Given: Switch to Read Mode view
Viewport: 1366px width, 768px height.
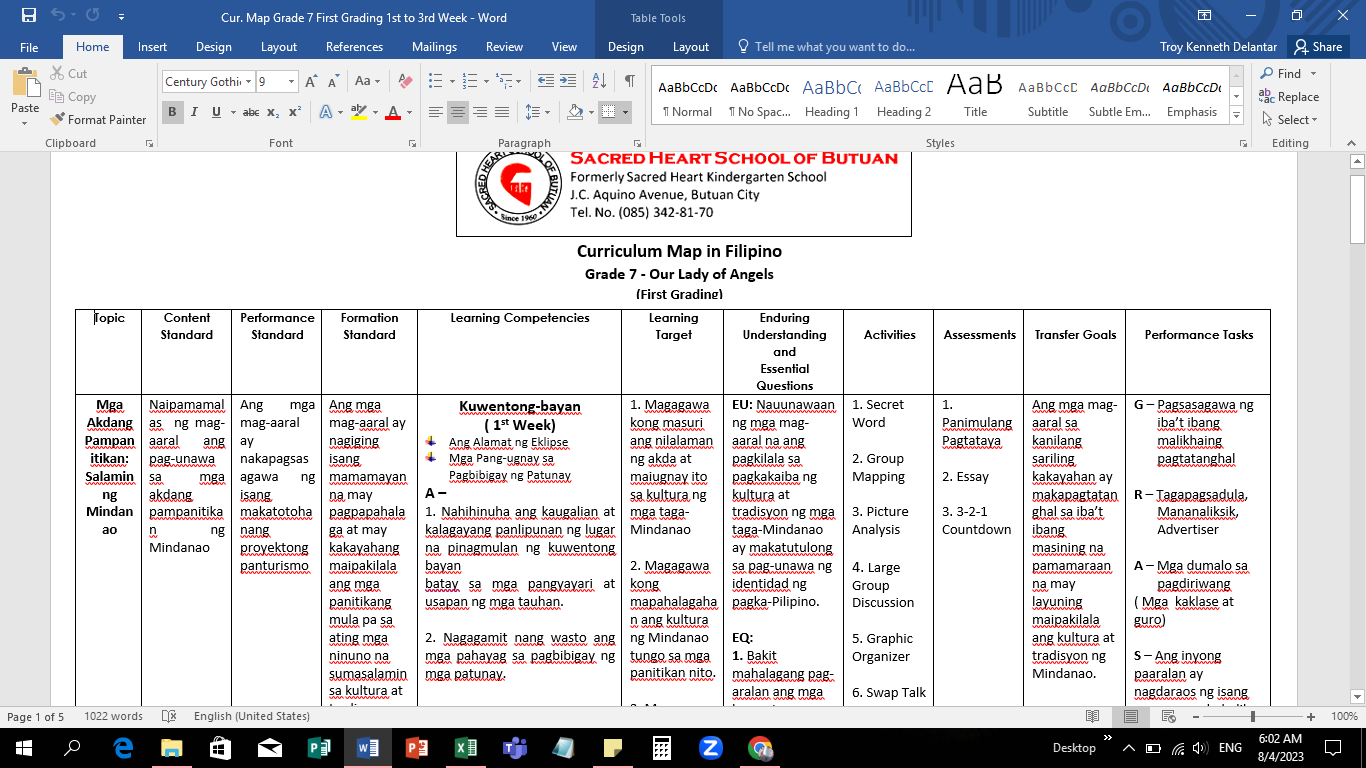Looking at the screenshot, I should tap(1093, 717).
